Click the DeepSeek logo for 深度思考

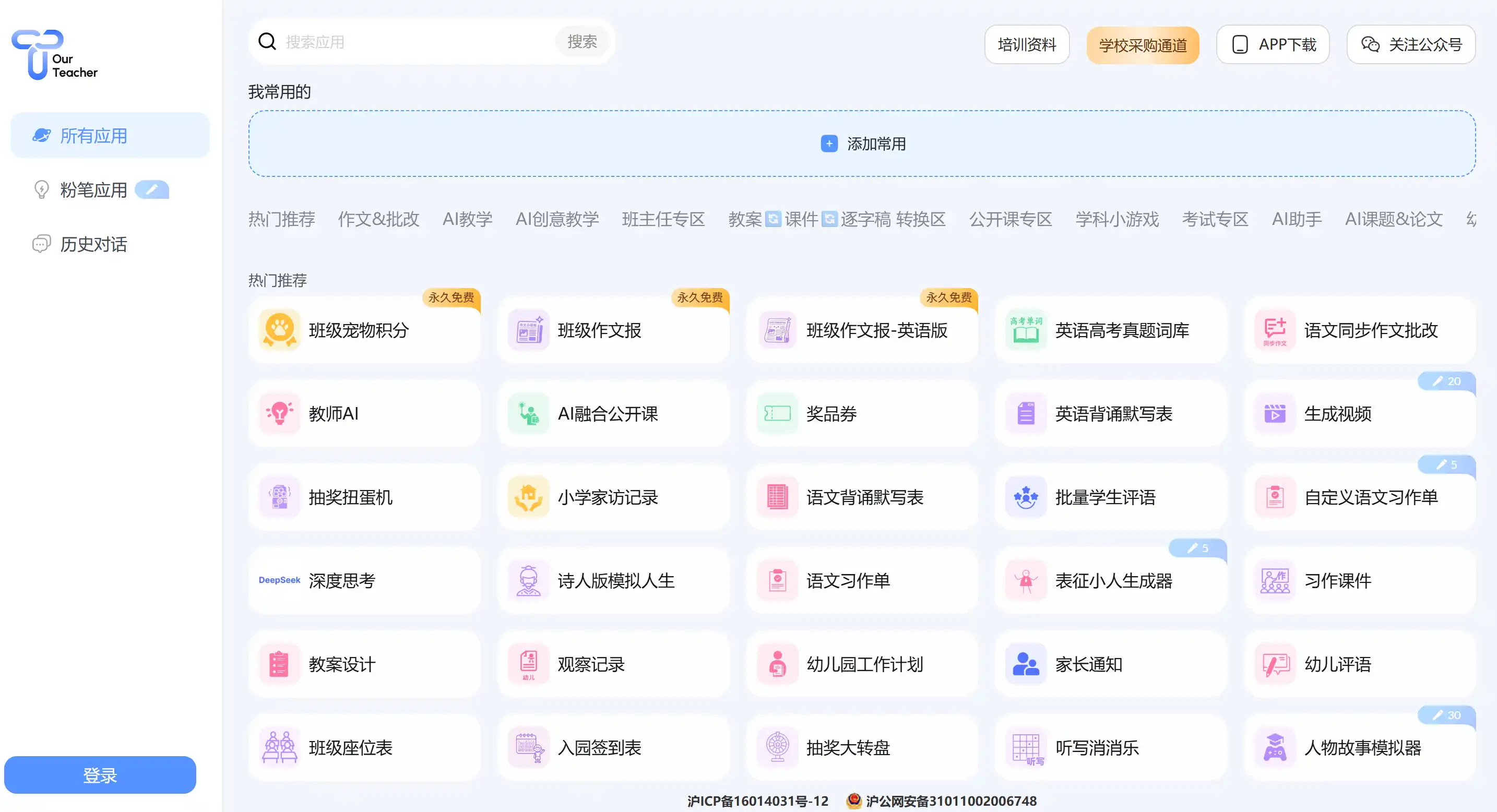coord(280,580)
